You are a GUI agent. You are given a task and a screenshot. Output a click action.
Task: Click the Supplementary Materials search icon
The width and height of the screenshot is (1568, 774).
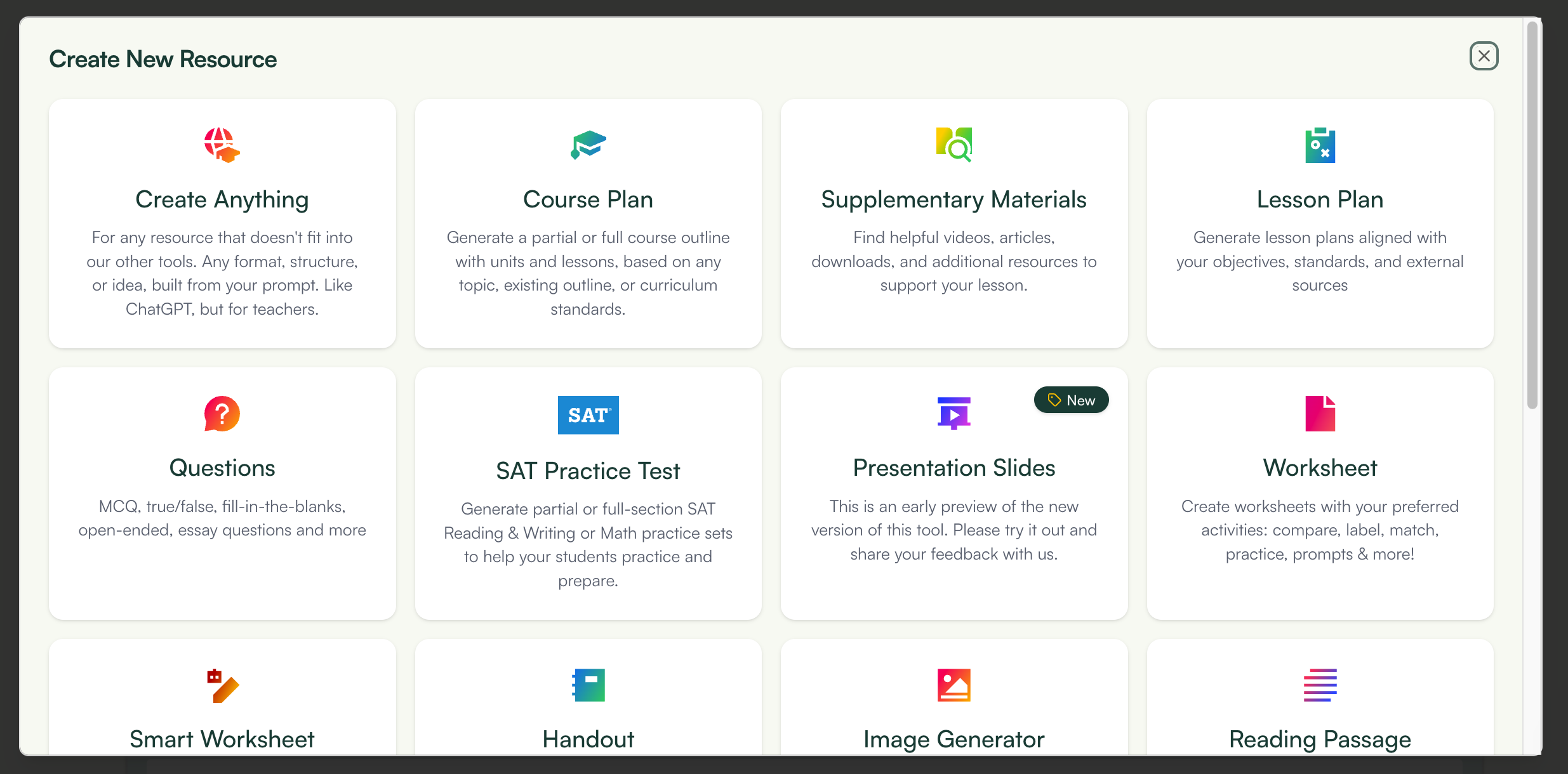953,145
